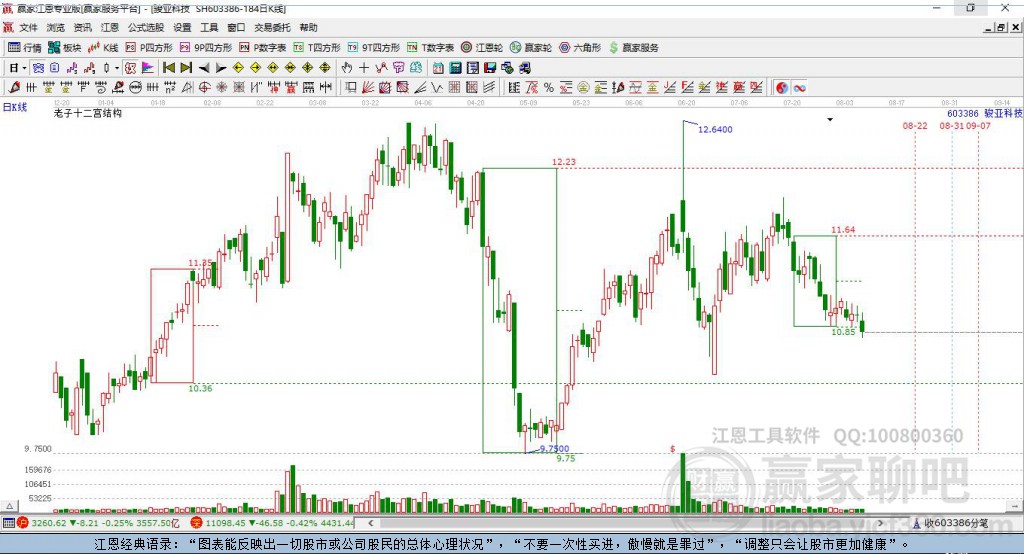Open the 9P四方形 tool
This screenshot has width=1024, height=554.
pyautogui.click(x=206, y=48)
